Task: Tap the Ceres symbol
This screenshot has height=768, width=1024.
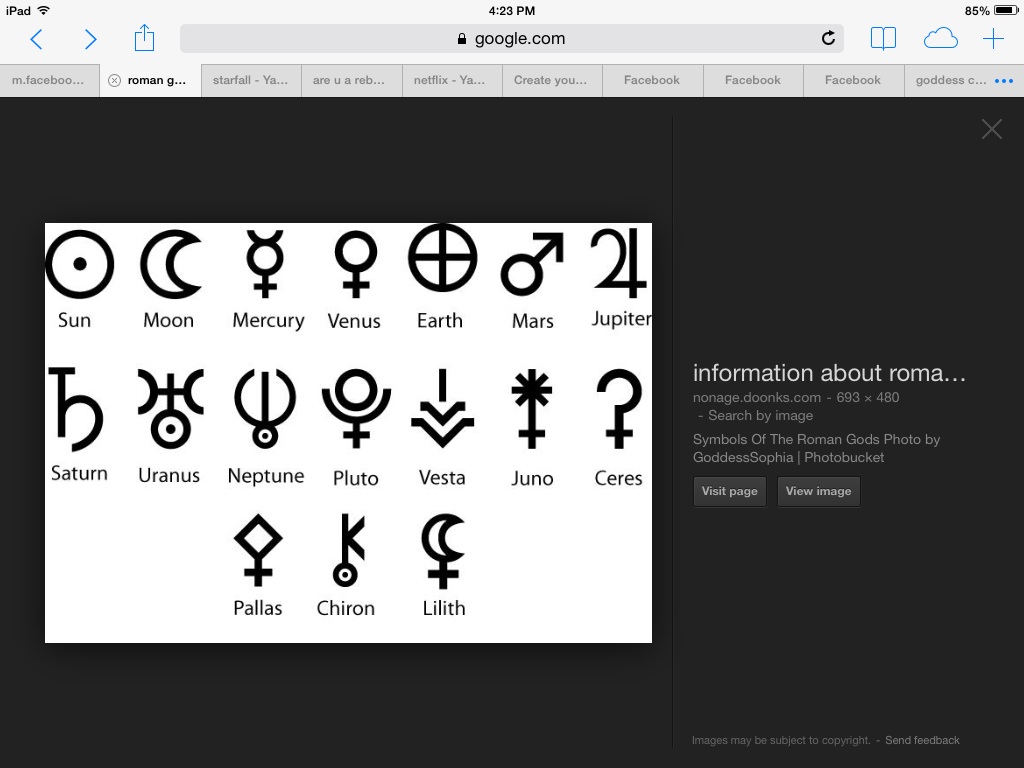Action: (x=619, y=409)
